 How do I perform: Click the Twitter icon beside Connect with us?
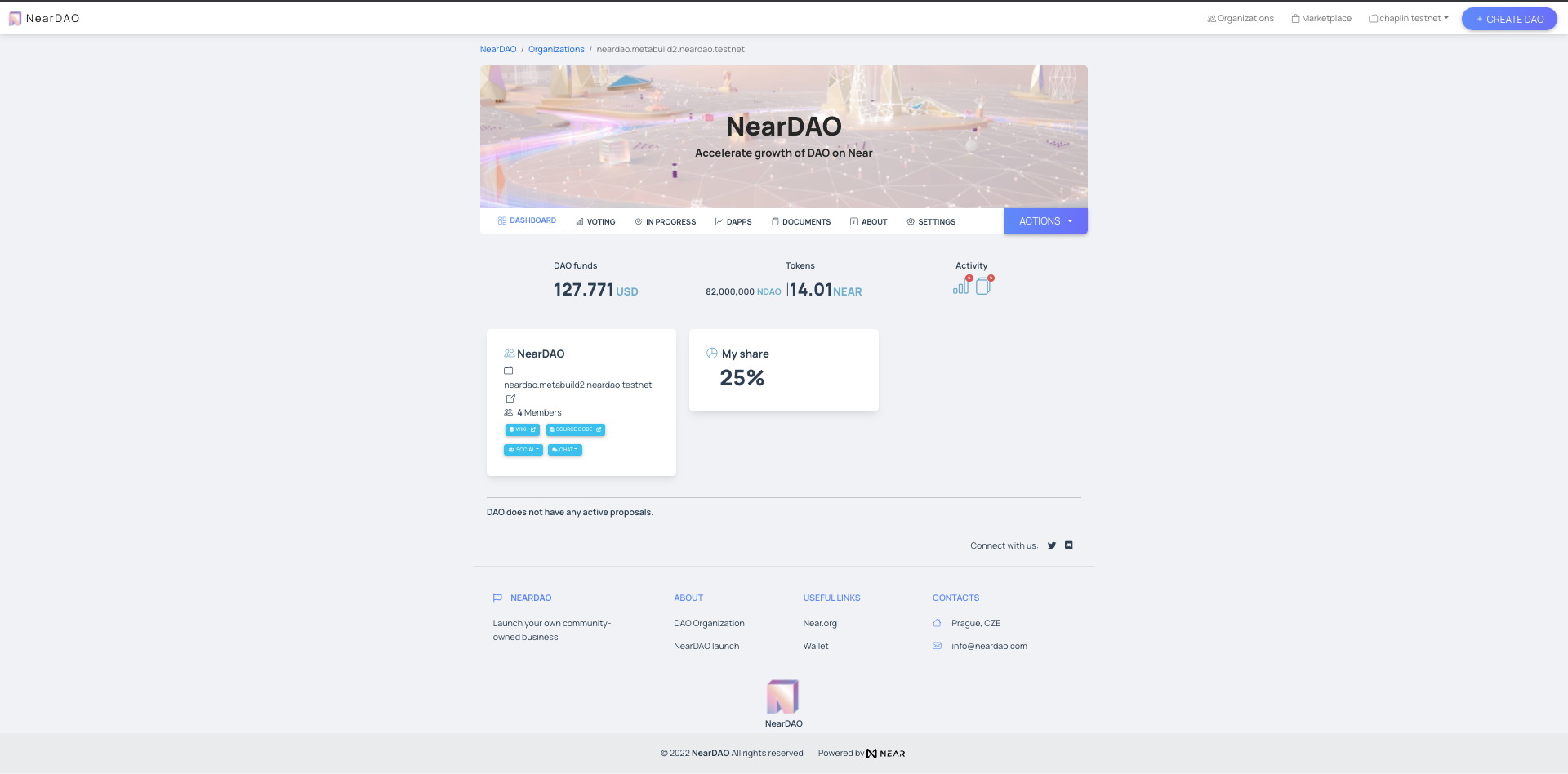click(1052, 545)
